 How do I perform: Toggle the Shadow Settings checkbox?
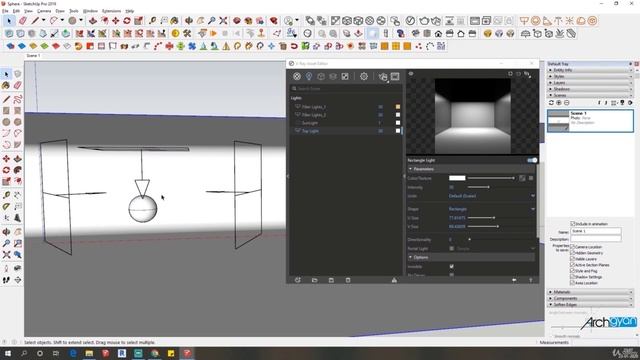coord(572,277)
